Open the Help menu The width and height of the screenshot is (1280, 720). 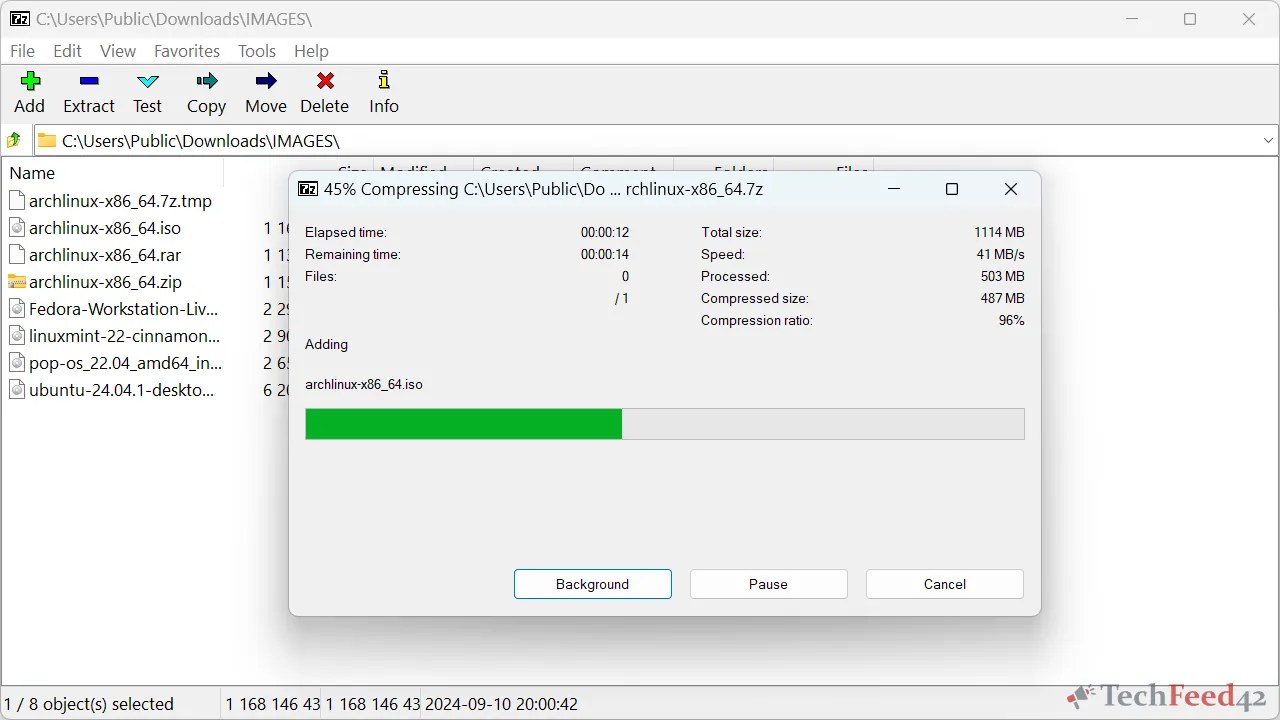(311, 51)
